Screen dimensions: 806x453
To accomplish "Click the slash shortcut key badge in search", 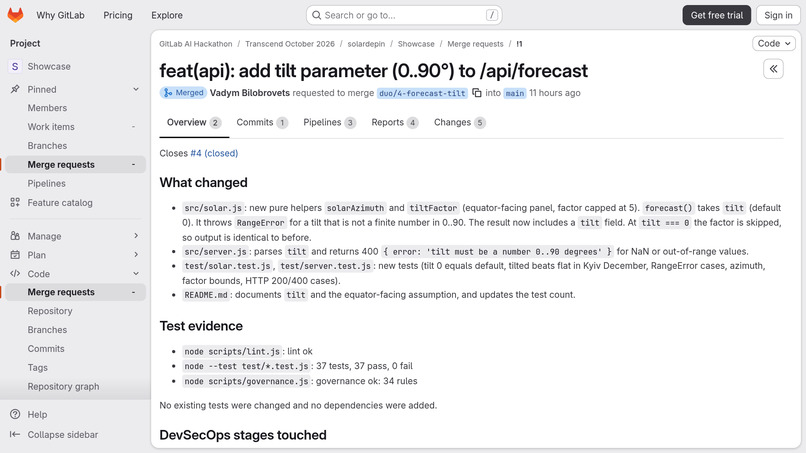I will pyautogui.click(x=491, y=15).
